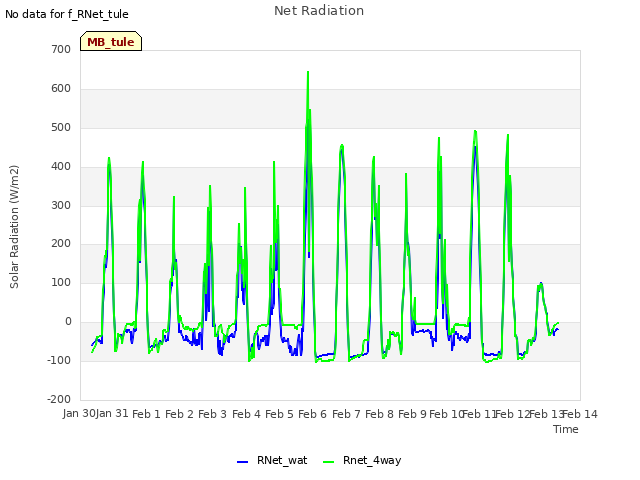The image size is (640, 480).
Task: Click the 500 y-axis label
Action: 61,128
